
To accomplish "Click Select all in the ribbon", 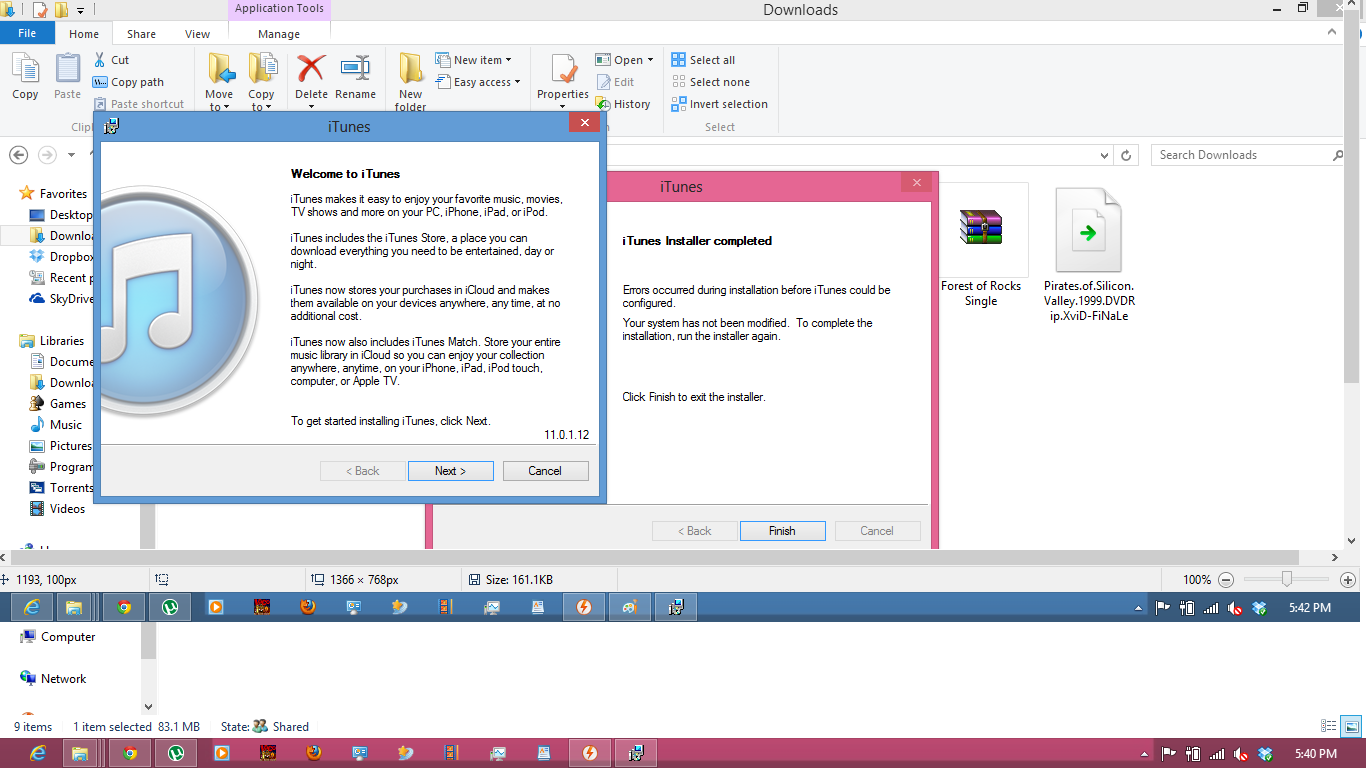I will coord(703,60).
